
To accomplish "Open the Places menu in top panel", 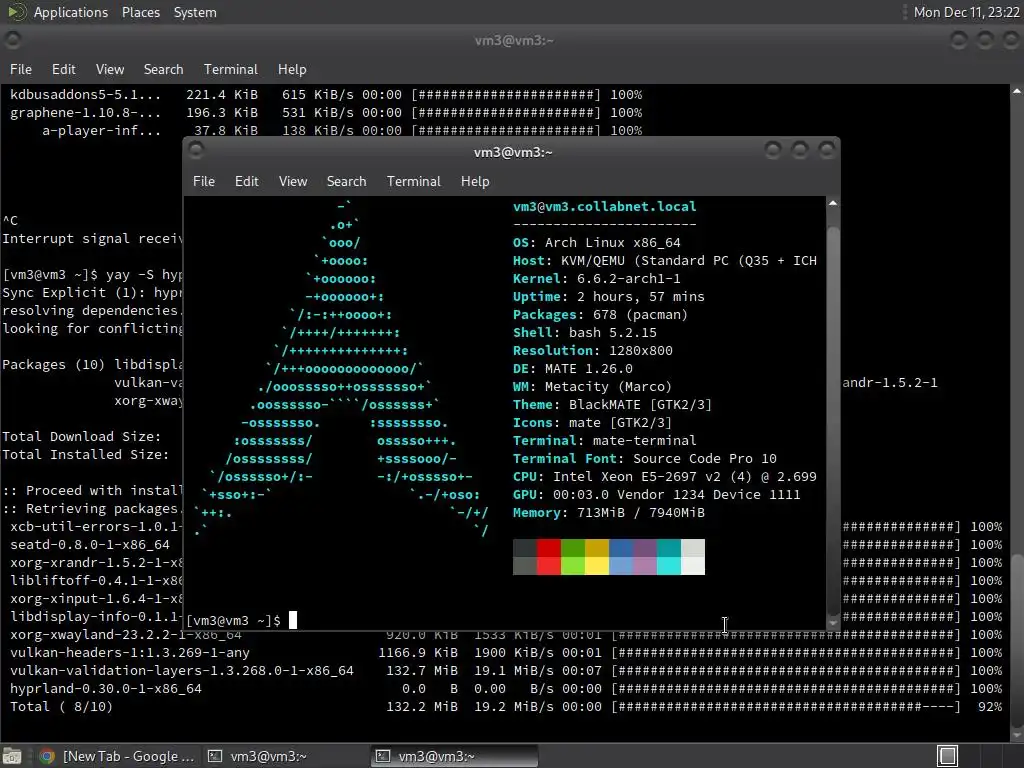I will click(x=140, y=12).
